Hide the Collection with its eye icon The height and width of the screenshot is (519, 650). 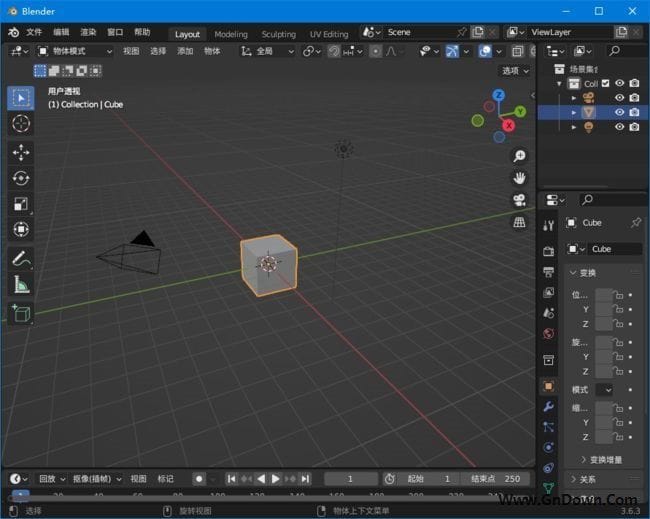[x=619, y=84]
